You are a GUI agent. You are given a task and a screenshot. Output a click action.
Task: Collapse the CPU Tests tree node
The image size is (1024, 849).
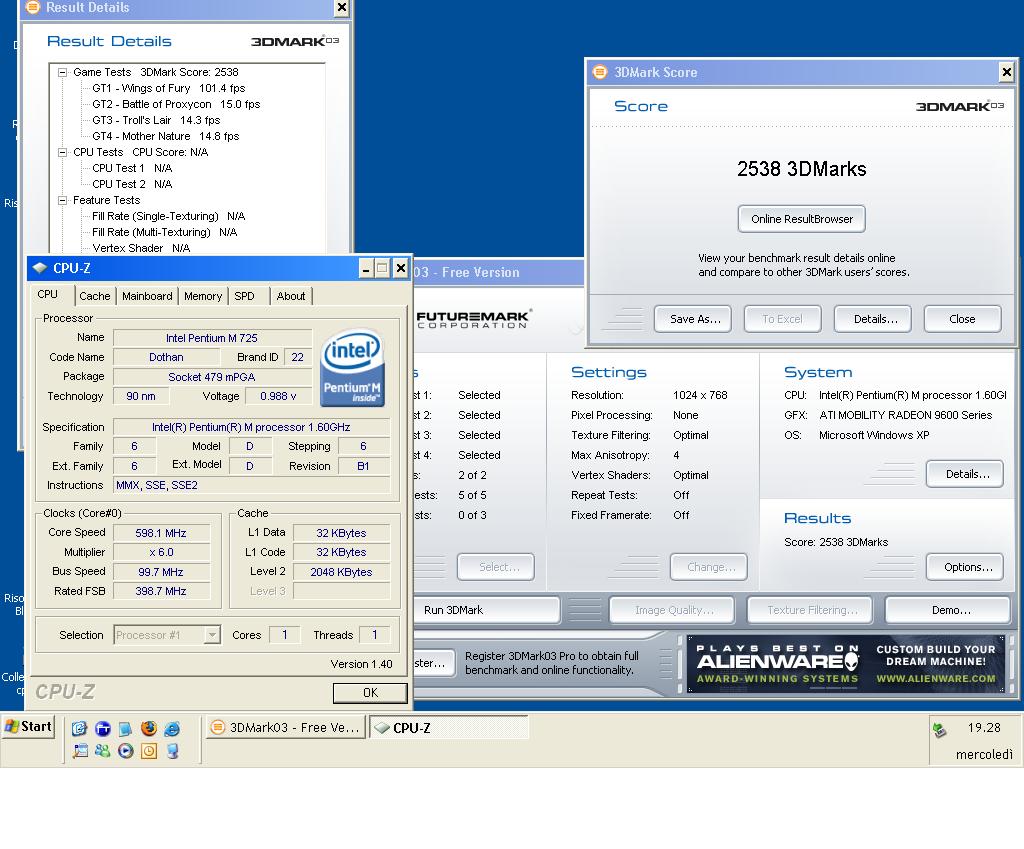[x=63, y=152]
